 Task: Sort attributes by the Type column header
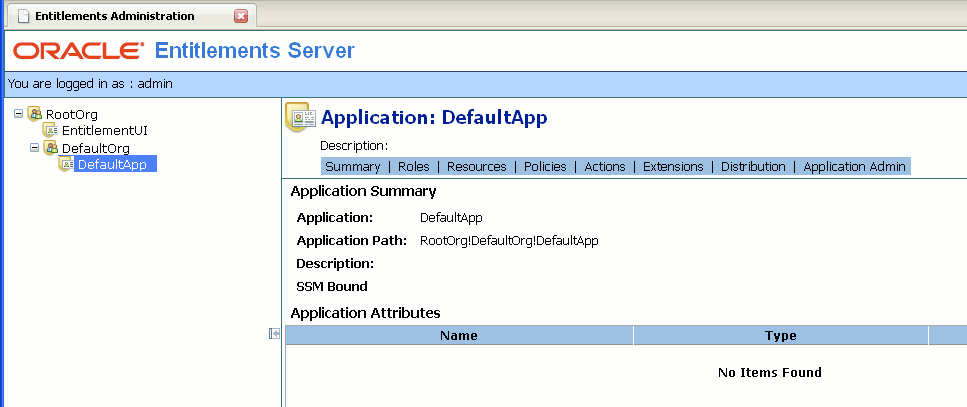point(781,335)
